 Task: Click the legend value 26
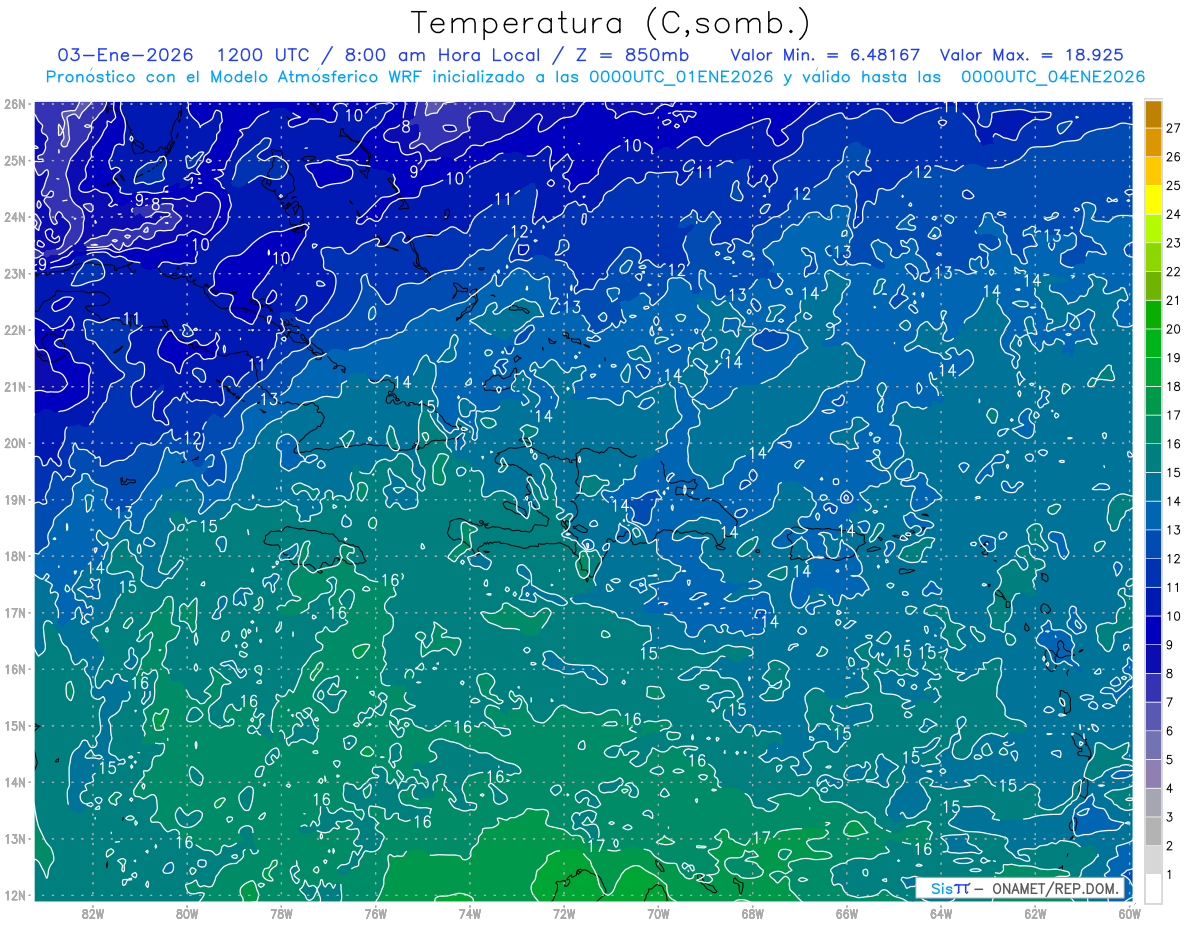pyautogui.click(x=1174, y=157)
